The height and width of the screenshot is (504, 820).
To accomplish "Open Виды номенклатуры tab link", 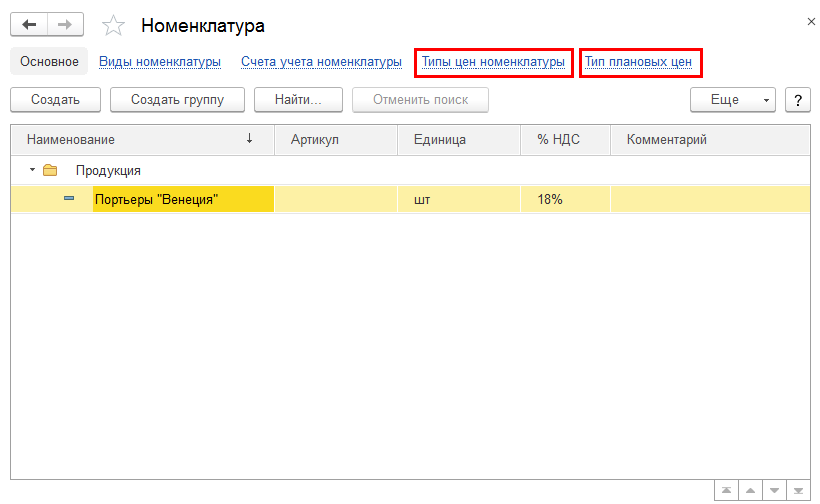I will 160,62.
